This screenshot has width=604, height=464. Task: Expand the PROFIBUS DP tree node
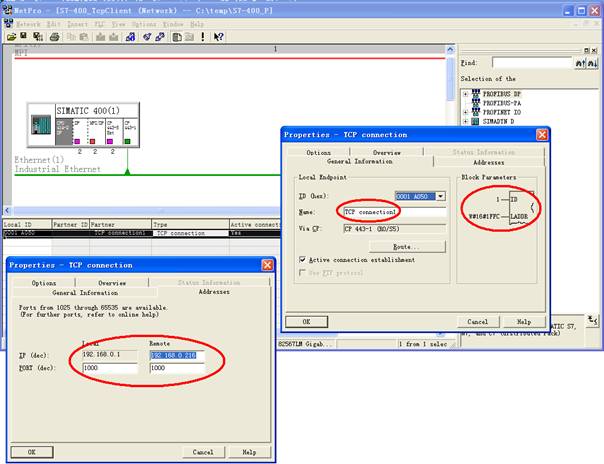coord(465,94)
